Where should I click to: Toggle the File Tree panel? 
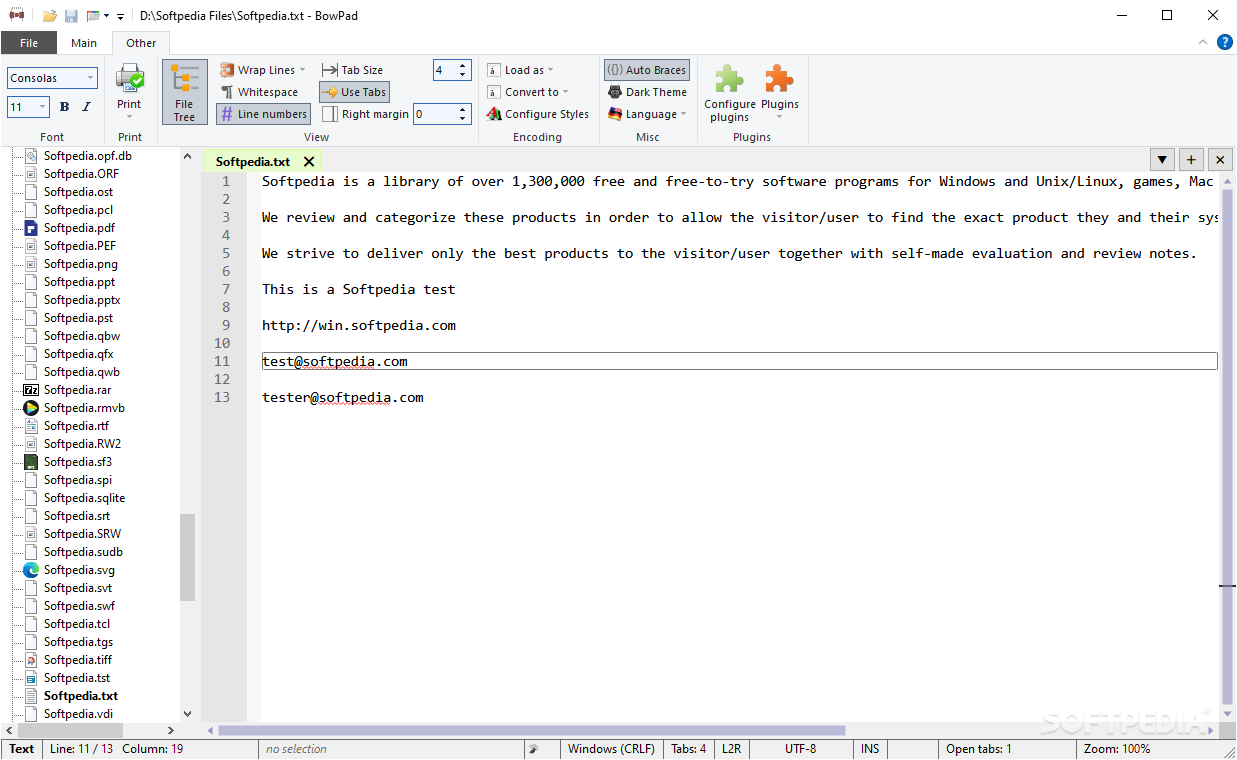point(185,92)
